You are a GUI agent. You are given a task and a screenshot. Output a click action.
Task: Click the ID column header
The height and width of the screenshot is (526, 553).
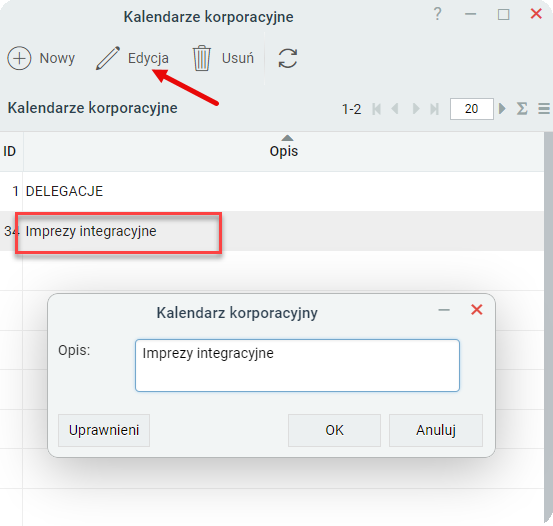pyautogui.click(x=10, y=151)
